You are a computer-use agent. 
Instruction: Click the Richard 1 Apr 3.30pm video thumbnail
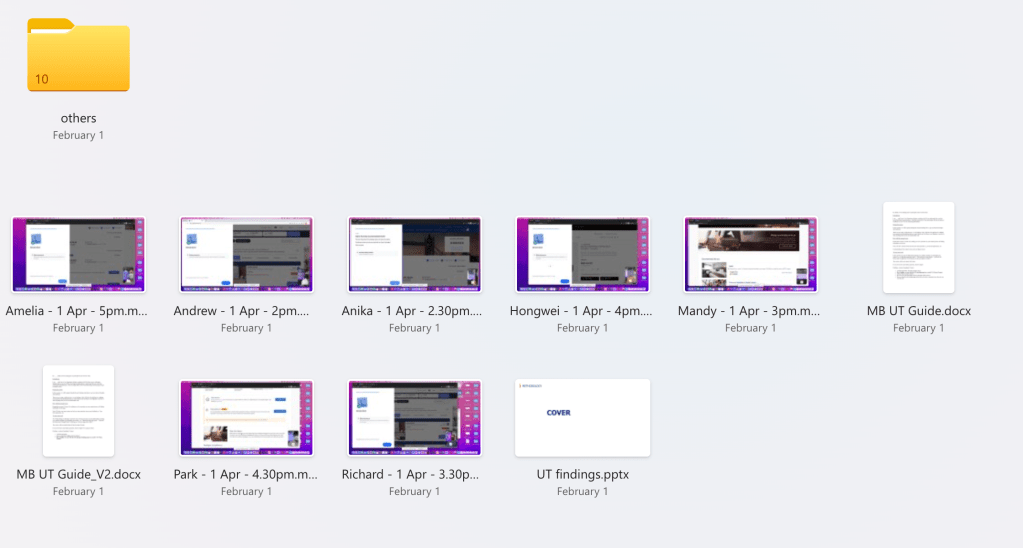pos(414,417)
